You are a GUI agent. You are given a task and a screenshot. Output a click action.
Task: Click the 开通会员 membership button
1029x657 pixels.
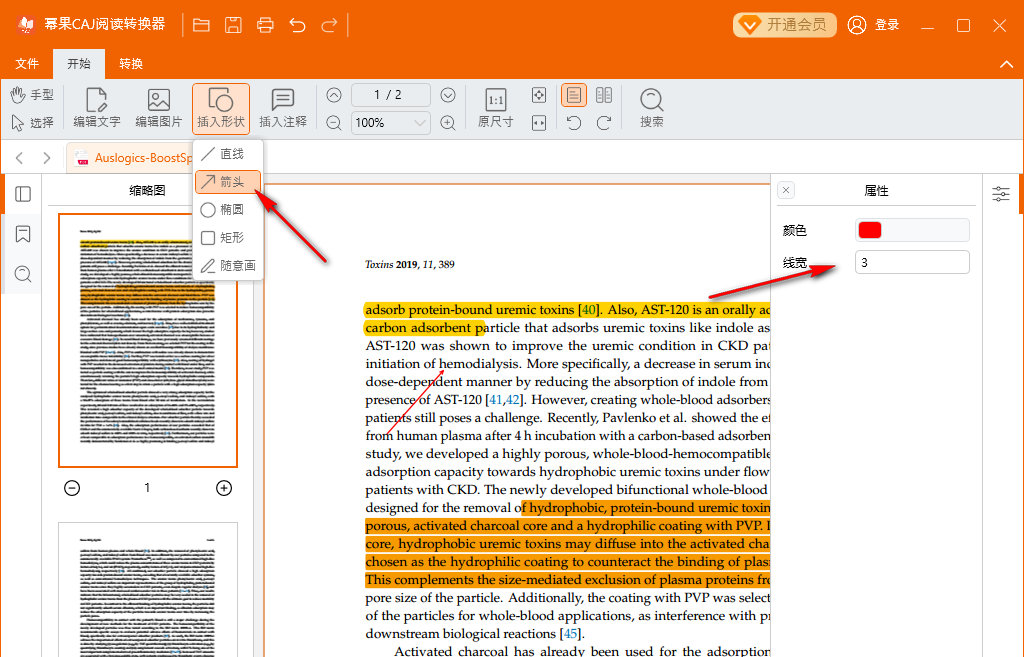click(785, 25)
